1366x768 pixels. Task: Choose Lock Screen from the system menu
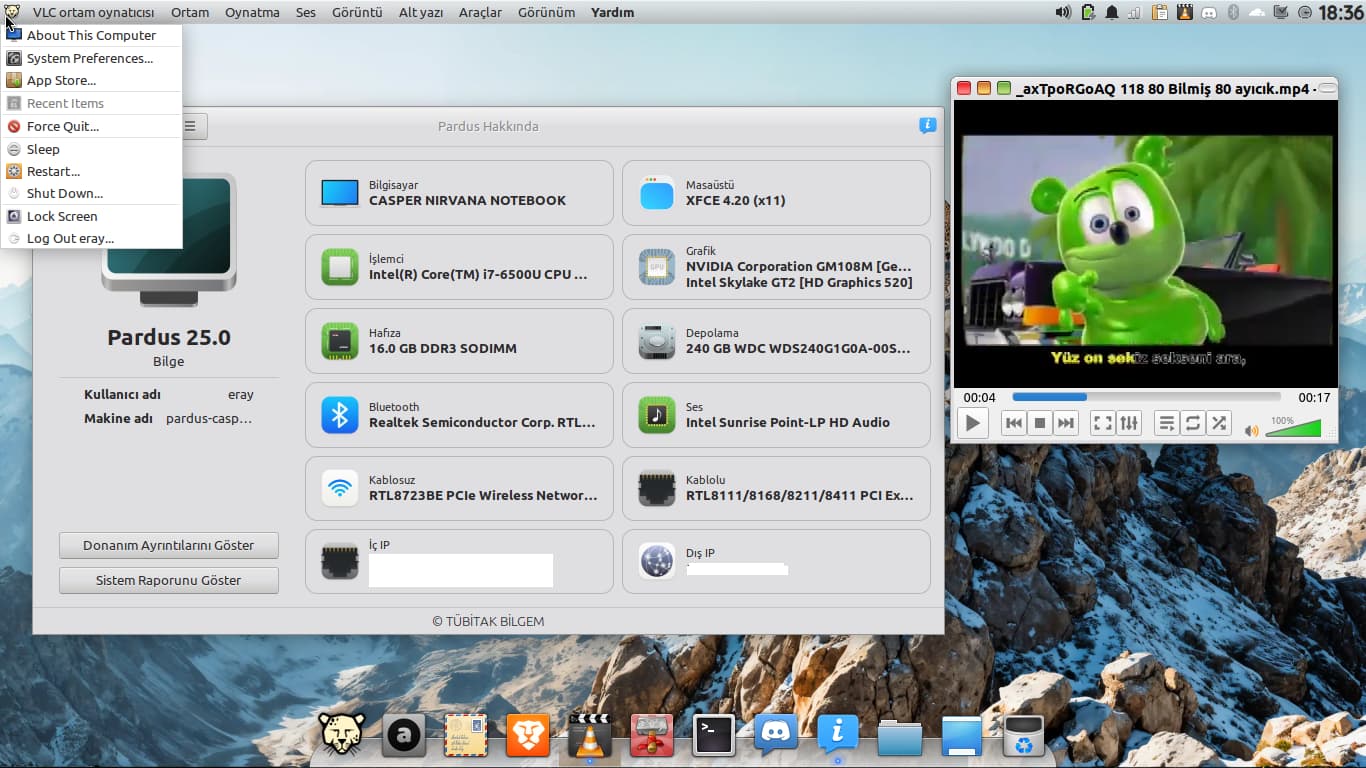(62, 216)
